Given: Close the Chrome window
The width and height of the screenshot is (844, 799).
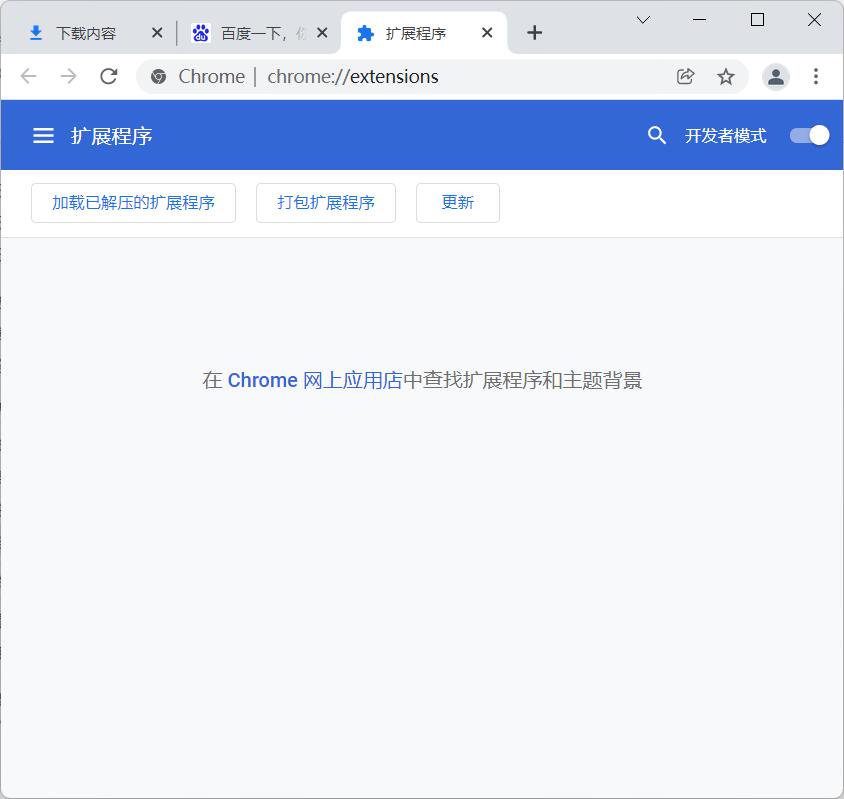Looking at the screenshot, I should click(814, 20).
